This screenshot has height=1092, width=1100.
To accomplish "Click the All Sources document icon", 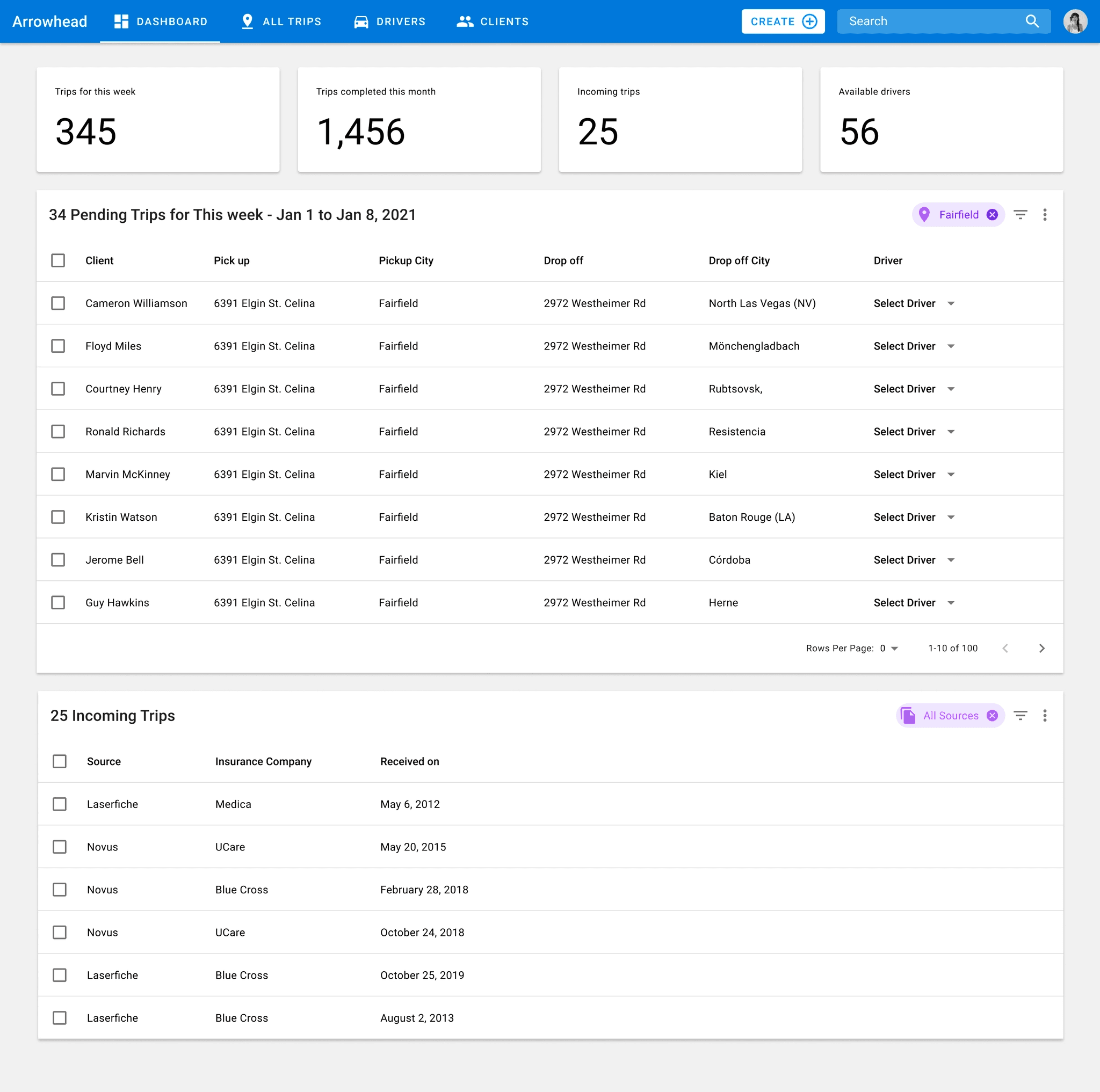I will click(908, 715).
